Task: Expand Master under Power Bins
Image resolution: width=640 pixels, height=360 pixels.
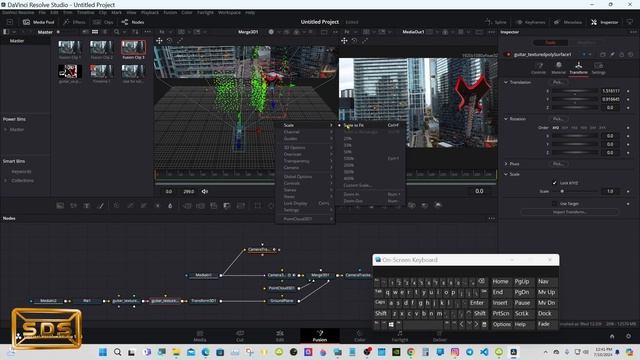Action: pos(6,129)
